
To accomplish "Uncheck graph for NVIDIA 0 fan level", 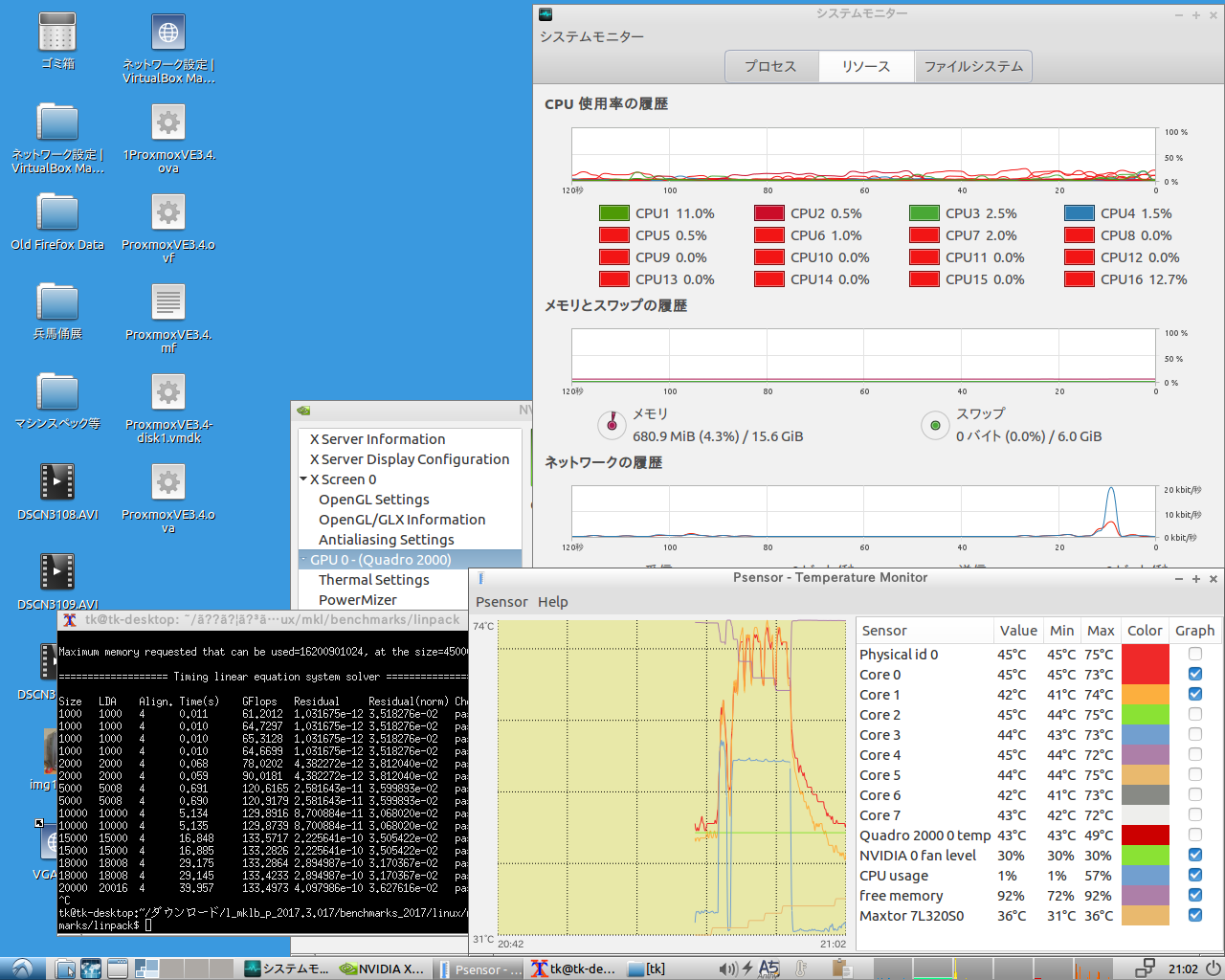I will 1194,856.
